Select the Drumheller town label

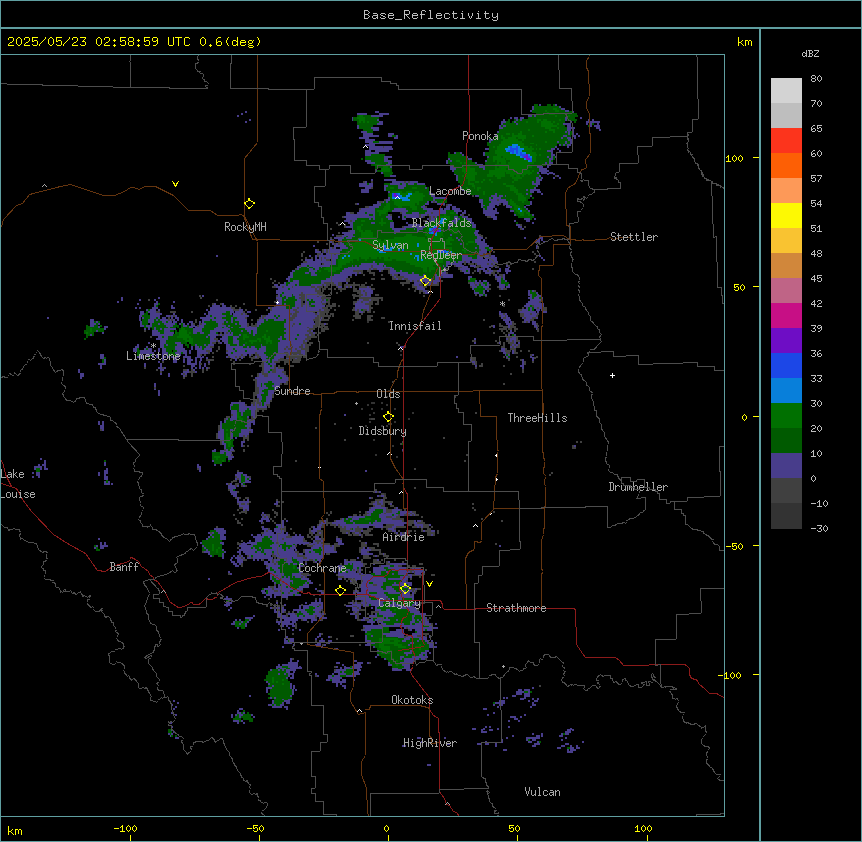tap(638, 487)
